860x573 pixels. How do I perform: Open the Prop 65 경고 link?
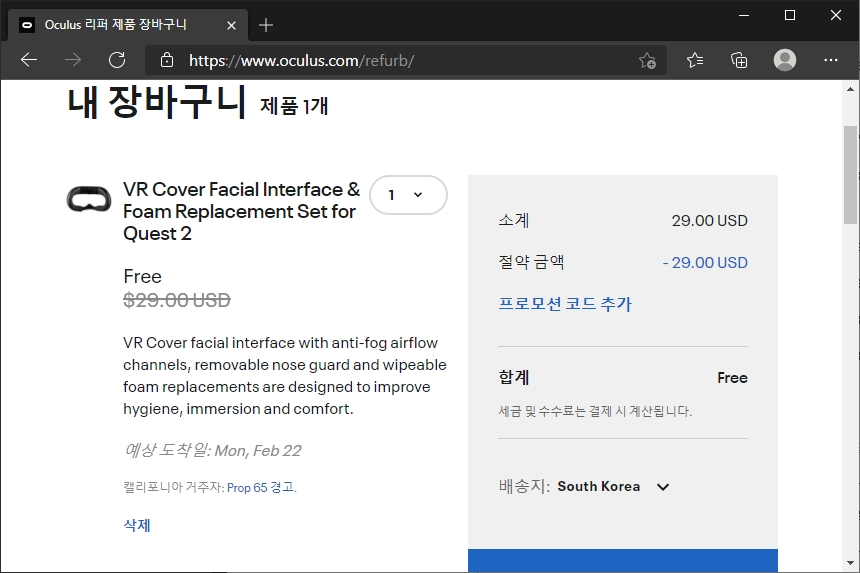[x=262, y=487]
